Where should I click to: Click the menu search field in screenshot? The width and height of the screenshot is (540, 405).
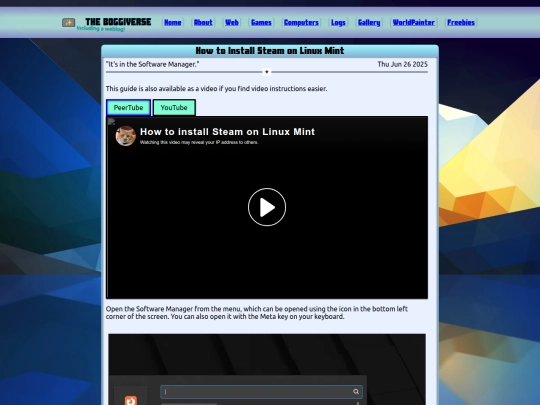pyautogui.click(x=261, y=392)
